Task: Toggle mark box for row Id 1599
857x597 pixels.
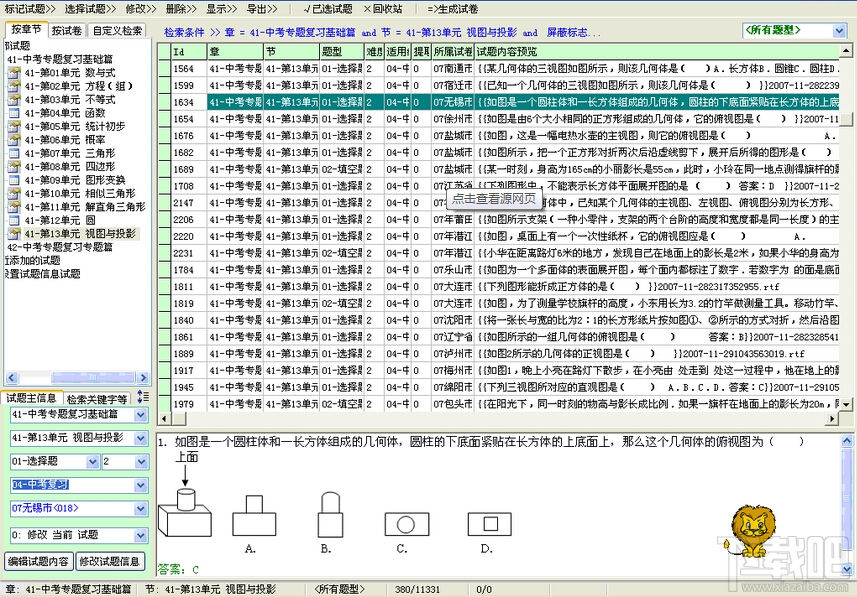Action: pyautogui.click(x=165, y=86)
